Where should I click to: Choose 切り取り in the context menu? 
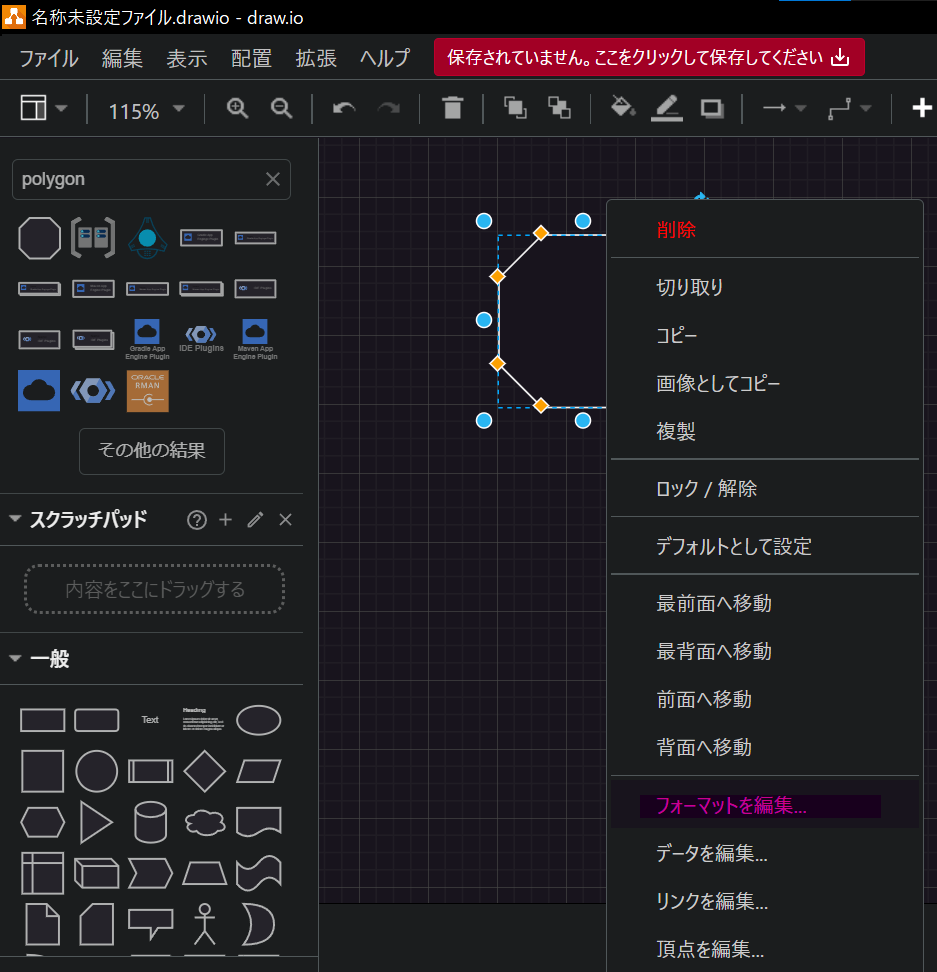765,287
